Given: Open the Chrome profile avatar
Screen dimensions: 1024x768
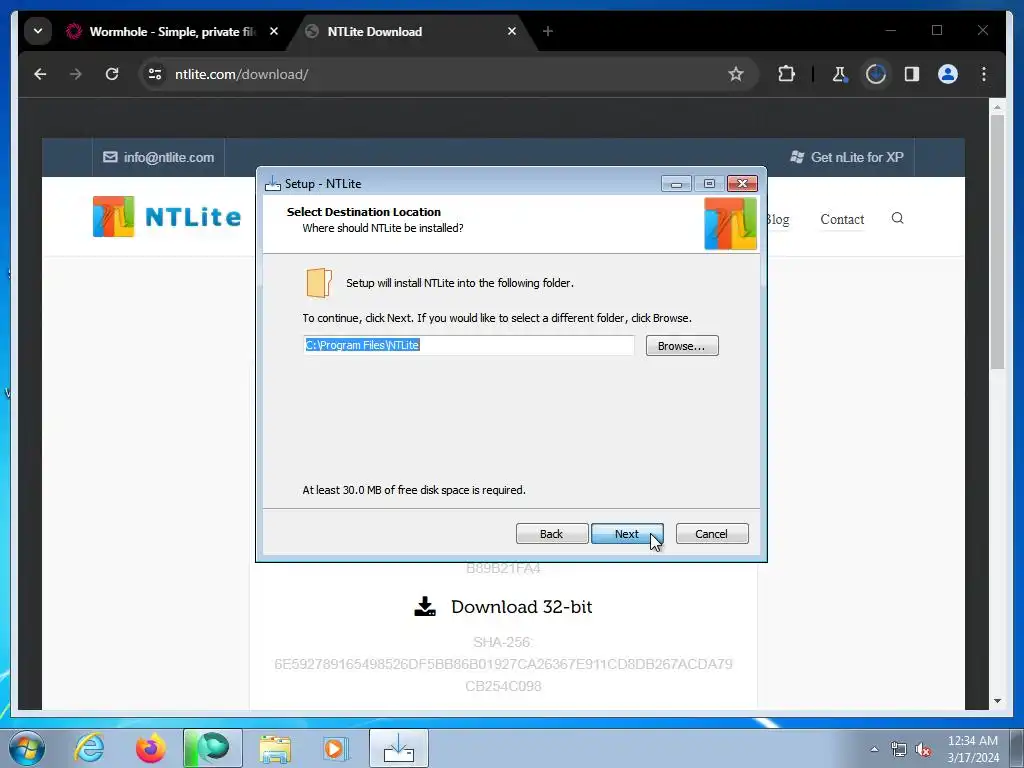Looking at the screenshot, I should (948, 74).
